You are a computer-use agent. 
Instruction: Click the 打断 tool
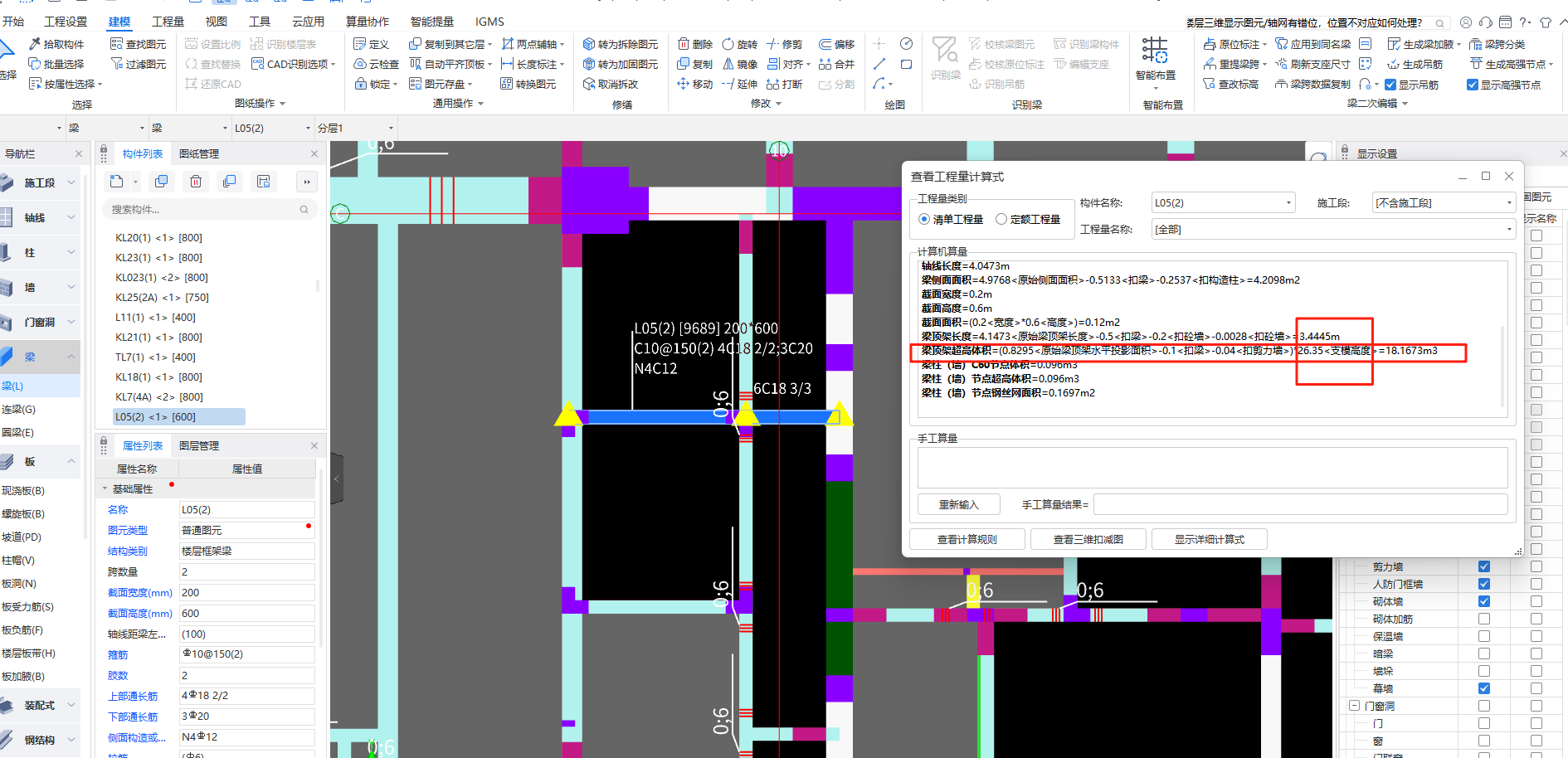(x=784, y=84)
